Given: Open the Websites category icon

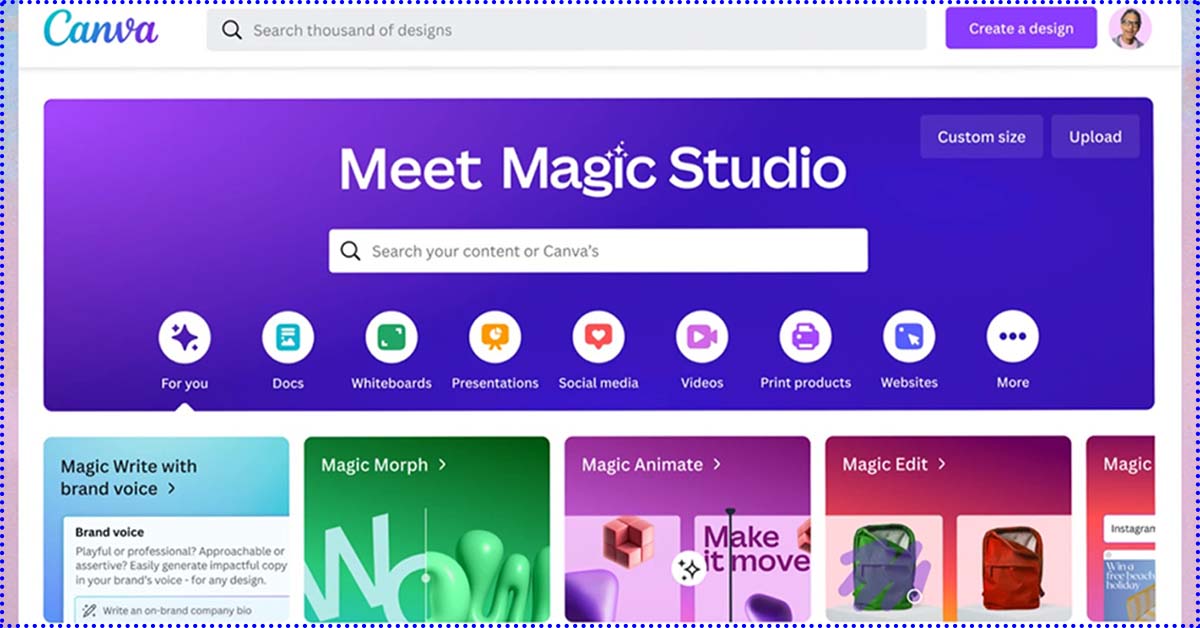Looking at the screenshot, I should (x=909, y=337).
